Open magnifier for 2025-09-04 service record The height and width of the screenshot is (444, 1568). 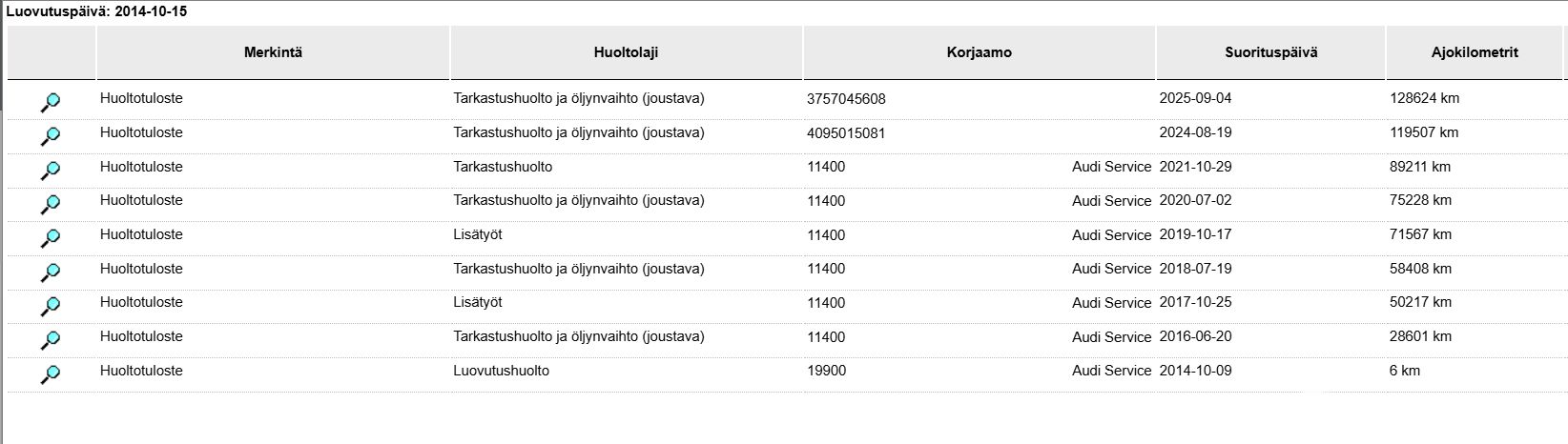[51, 102]
